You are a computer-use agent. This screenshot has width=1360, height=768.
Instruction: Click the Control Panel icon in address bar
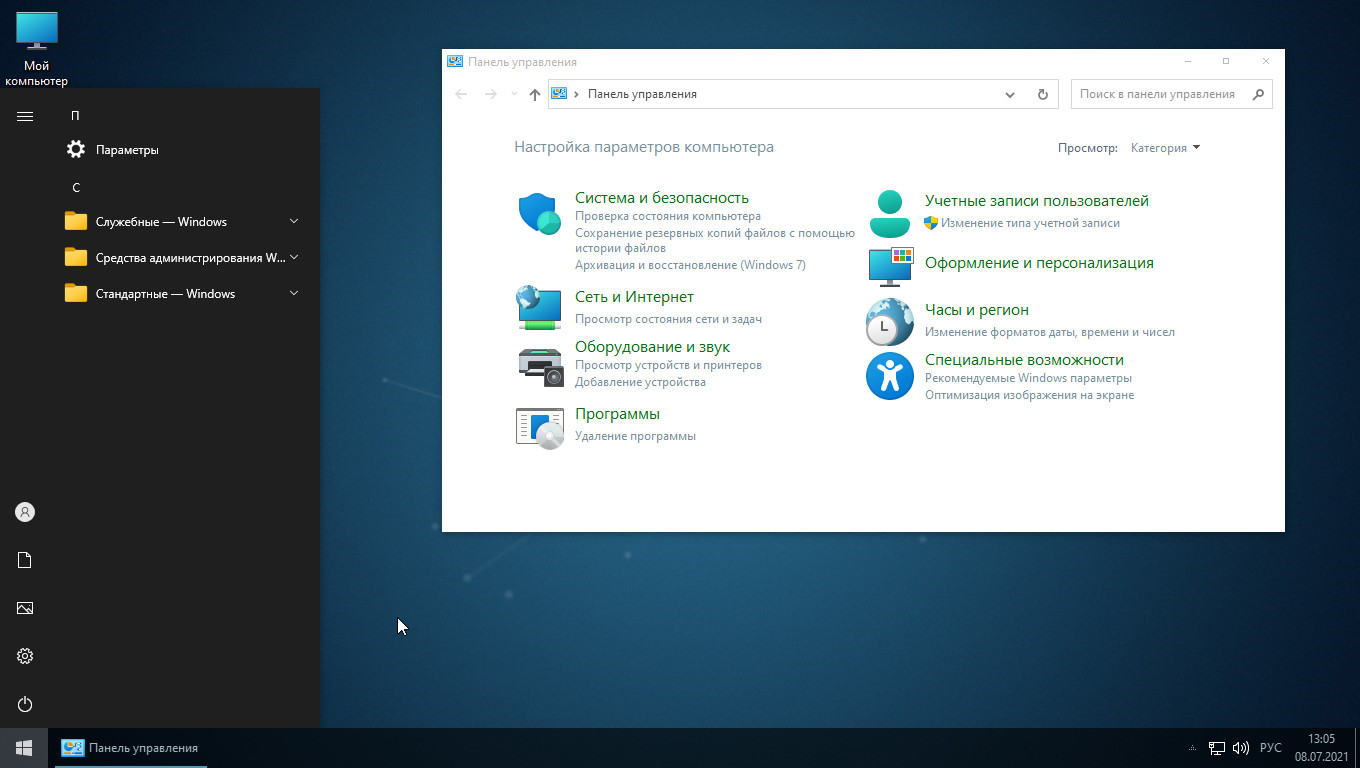tap(559, 93)
